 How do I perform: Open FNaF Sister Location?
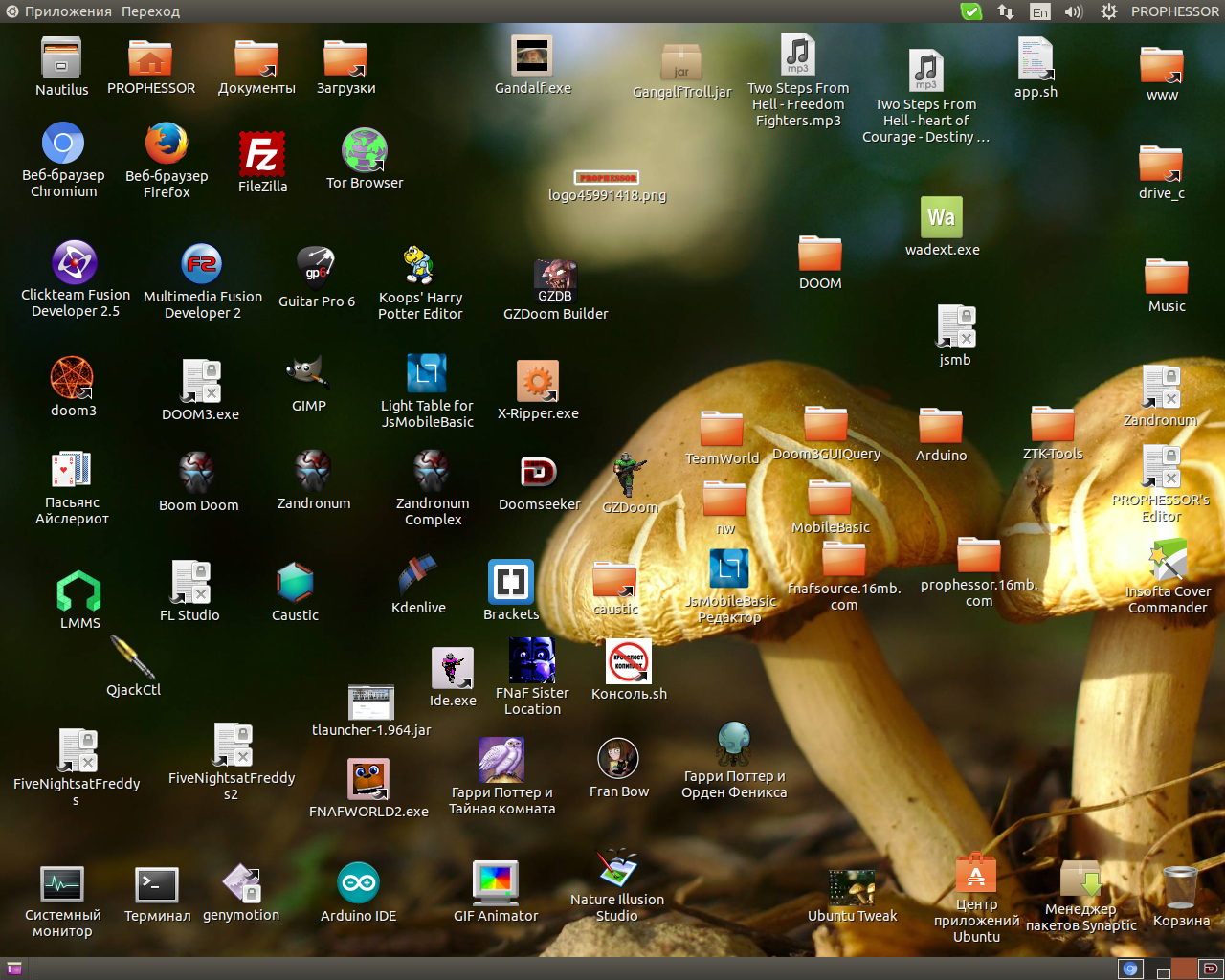click(x=532, y=660)
